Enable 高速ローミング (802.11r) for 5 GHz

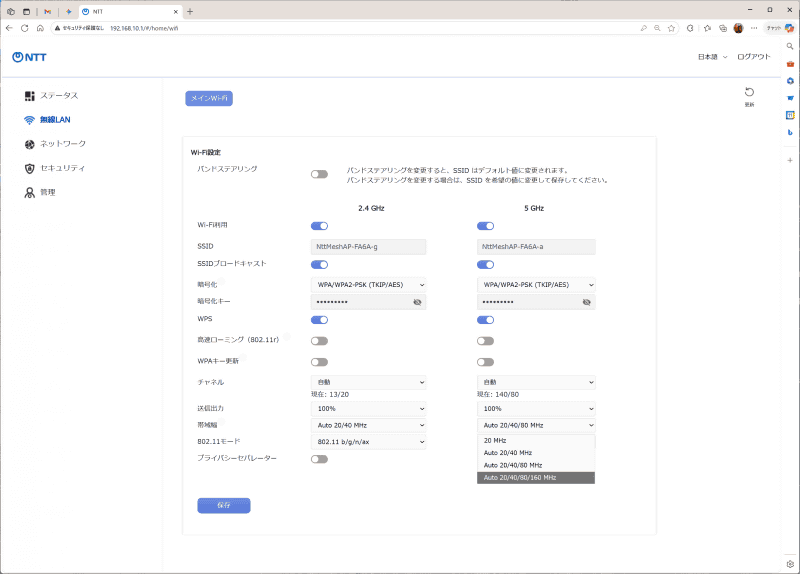[485, 341]
